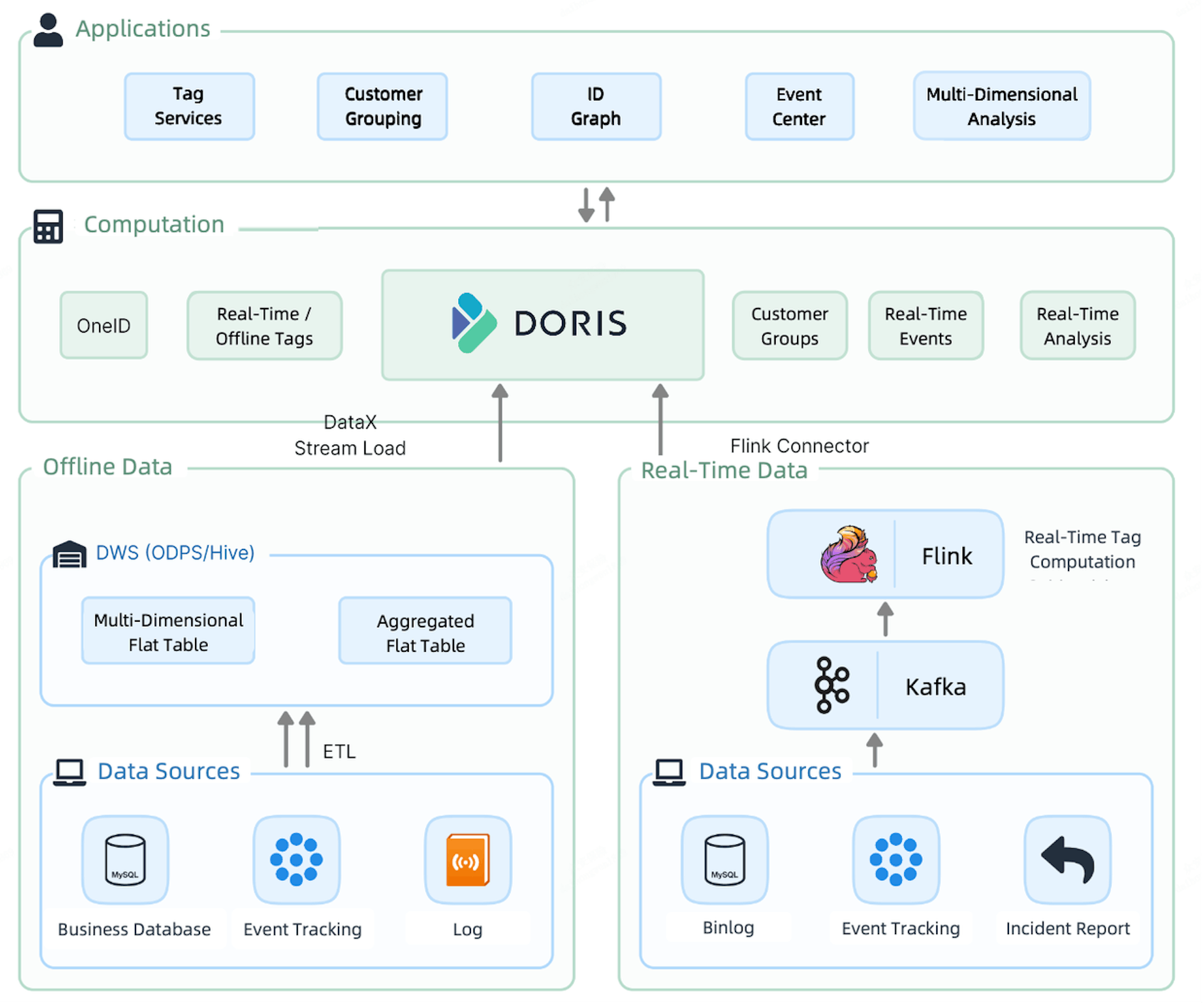Select the MySQL icon above Binlog
The height and width of the screenshot is (1005, 1204).
(x=725, y=861)
